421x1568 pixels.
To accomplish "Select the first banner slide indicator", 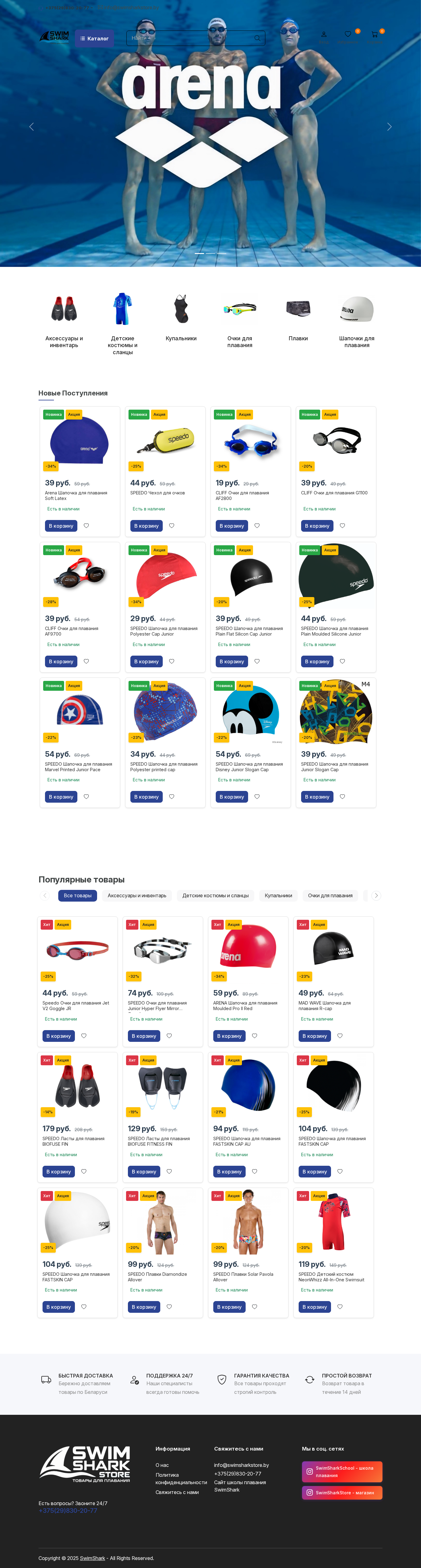I will click(199, 253).
